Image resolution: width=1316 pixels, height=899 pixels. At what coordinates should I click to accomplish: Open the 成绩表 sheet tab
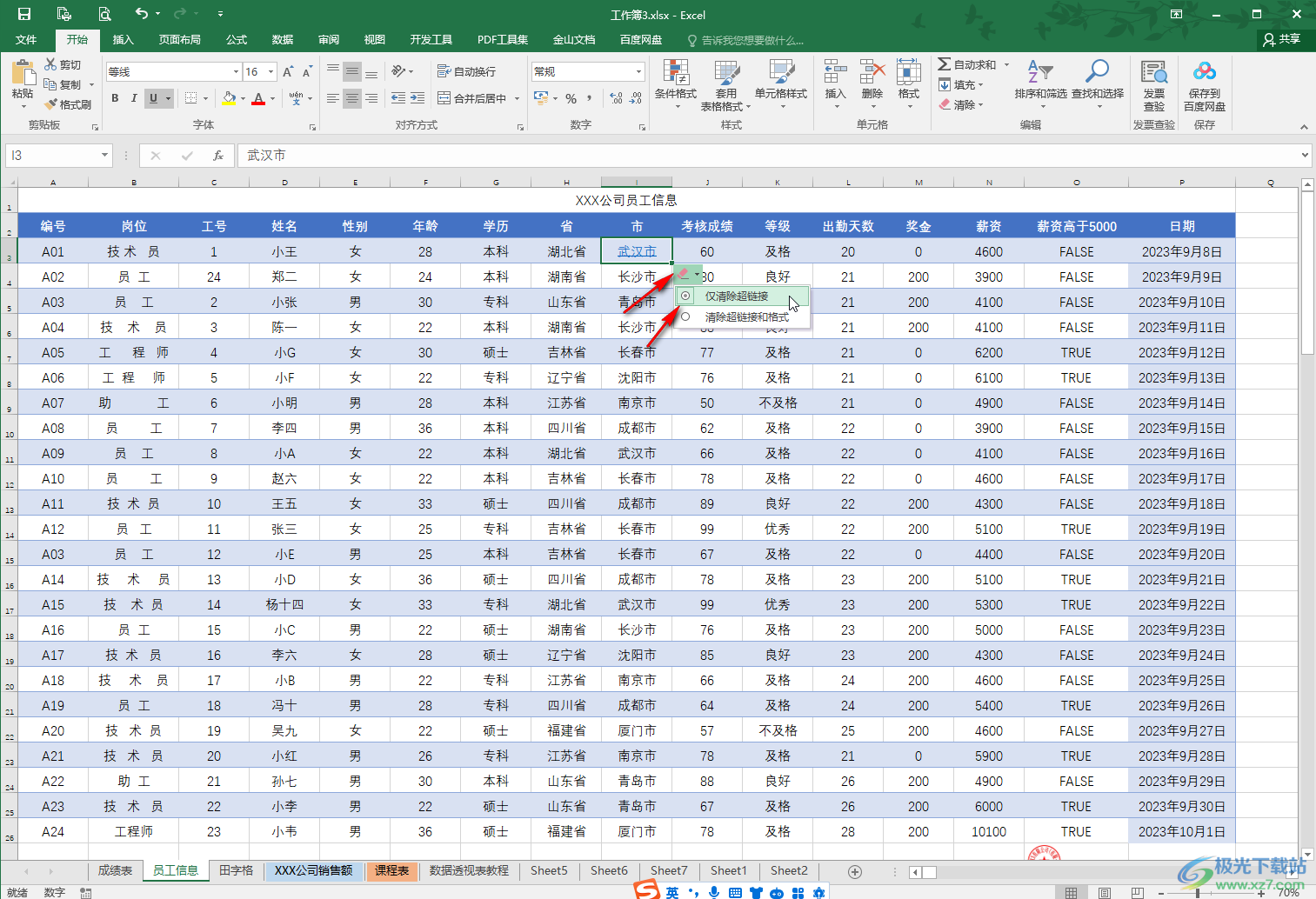click(115, 870)
